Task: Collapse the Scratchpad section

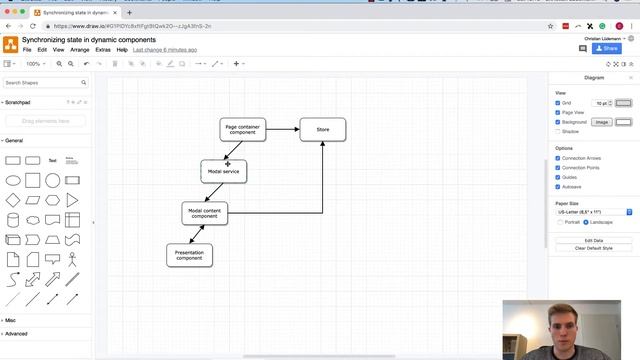Action: pyautogui.click(x=18, y=102)
